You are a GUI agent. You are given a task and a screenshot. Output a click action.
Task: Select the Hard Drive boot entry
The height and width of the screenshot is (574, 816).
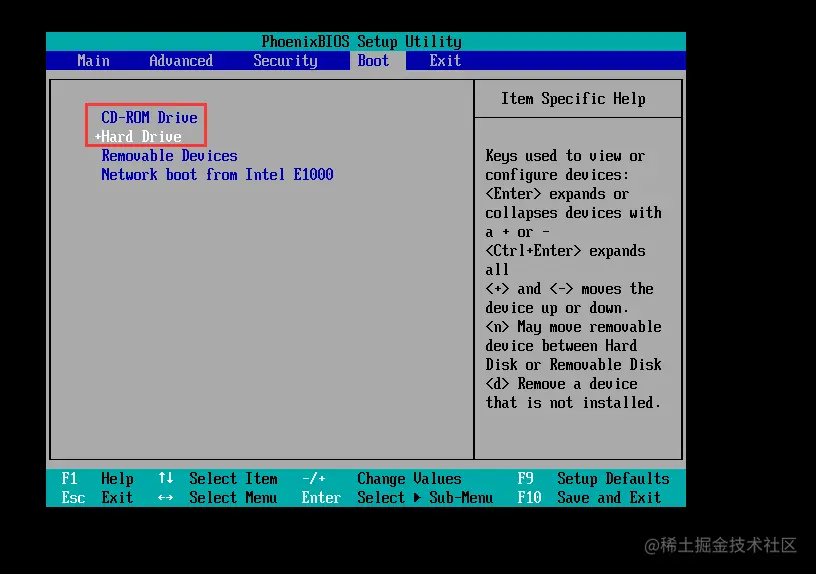(x=141, y=137)
